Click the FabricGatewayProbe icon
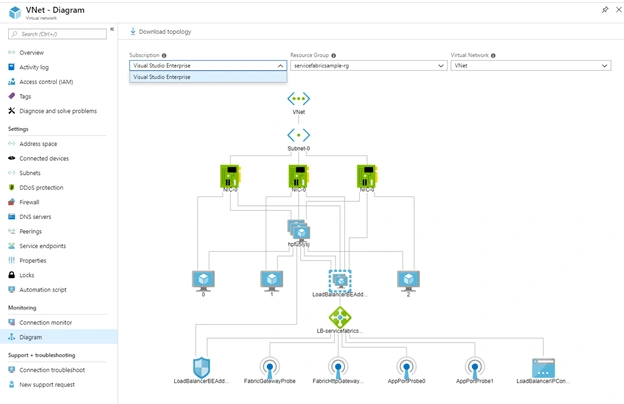 [270, 367]
